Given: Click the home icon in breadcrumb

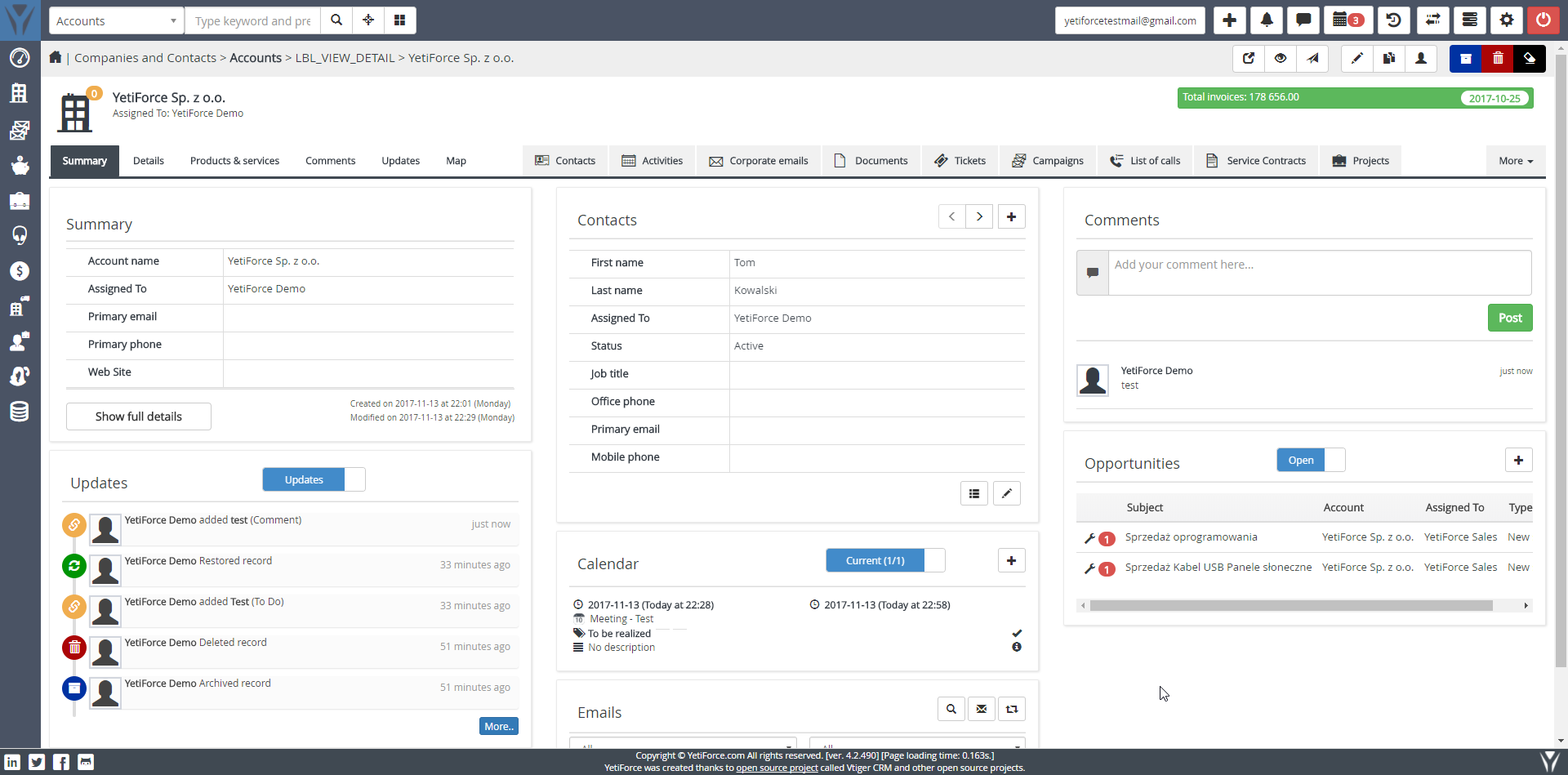Looking at the screenshot, I should (x=56, y=57).
